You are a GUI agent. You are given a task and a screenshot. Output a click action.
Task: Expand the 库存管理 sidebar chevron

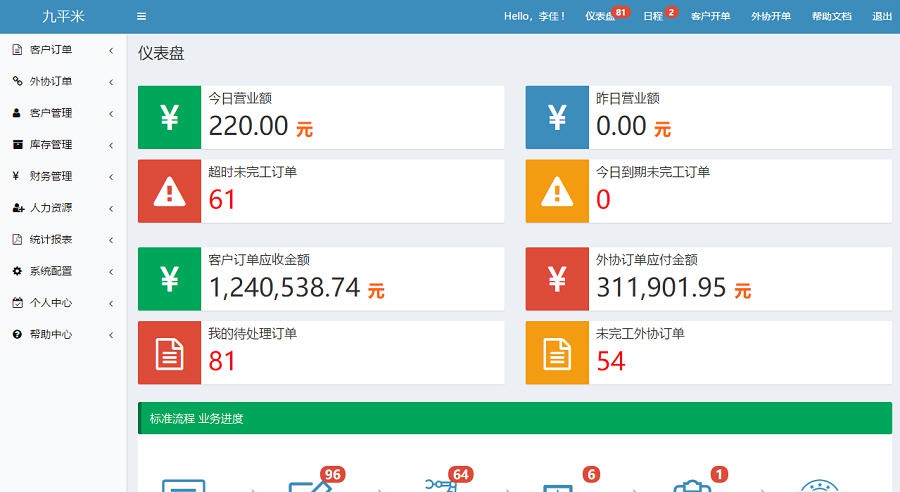pos(111,145)
